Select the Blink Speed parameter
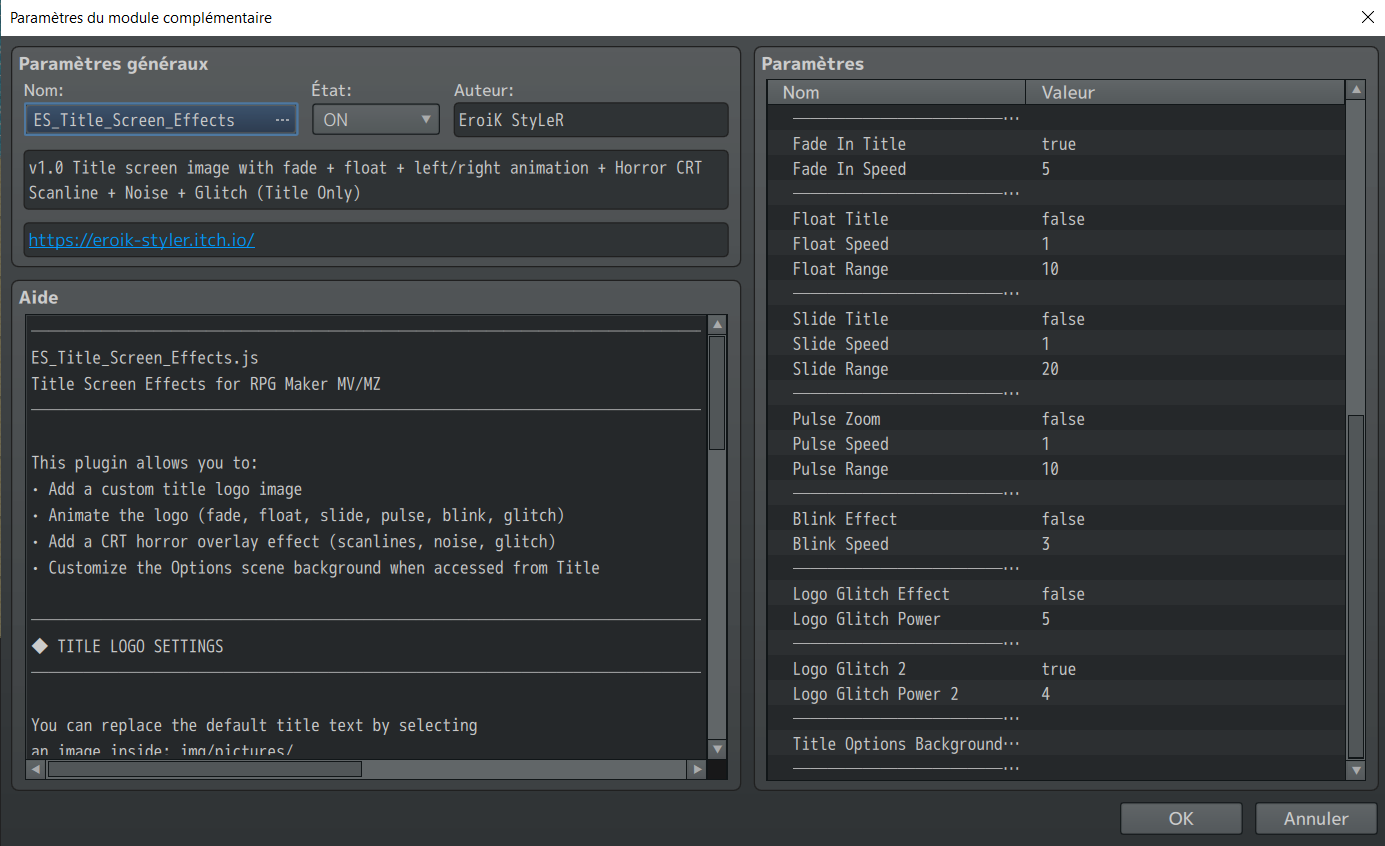1385x846 pixels. pyautogui.click(x=1056, y=544)
